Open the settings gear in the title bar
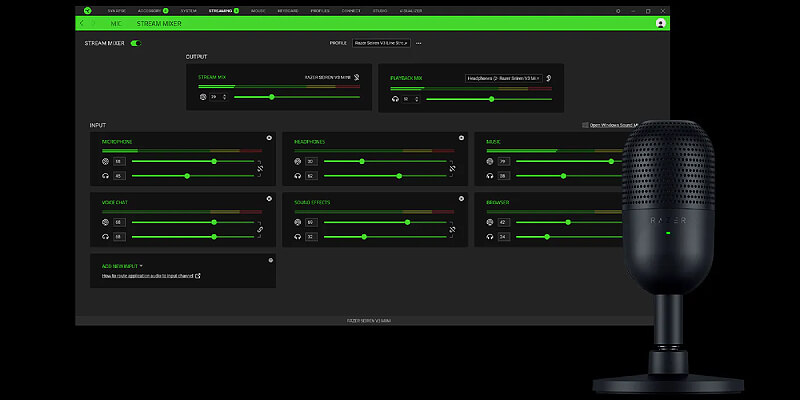The image size is (800, 400). (618, 11)
